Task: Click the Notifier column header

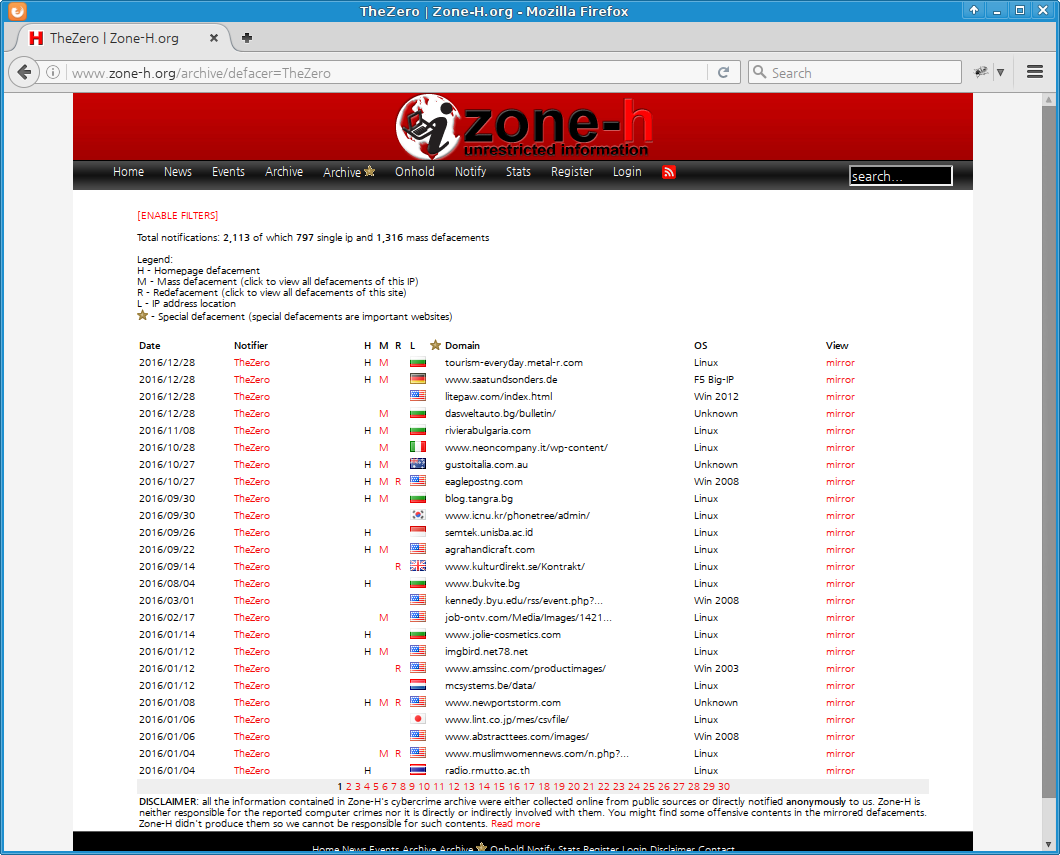Action: coord(251,345)
